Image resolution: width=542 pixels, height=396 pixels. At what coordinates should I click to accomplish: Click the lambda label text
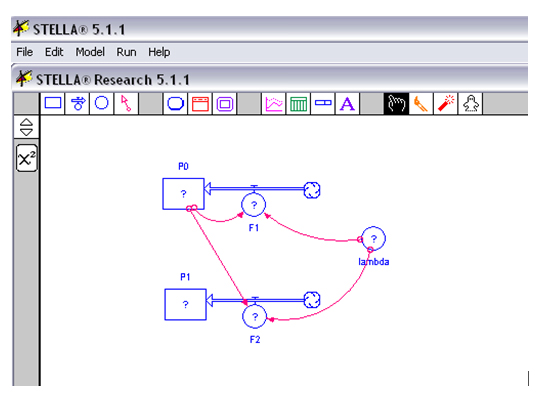pyautogui.click(x=374, y=262)
